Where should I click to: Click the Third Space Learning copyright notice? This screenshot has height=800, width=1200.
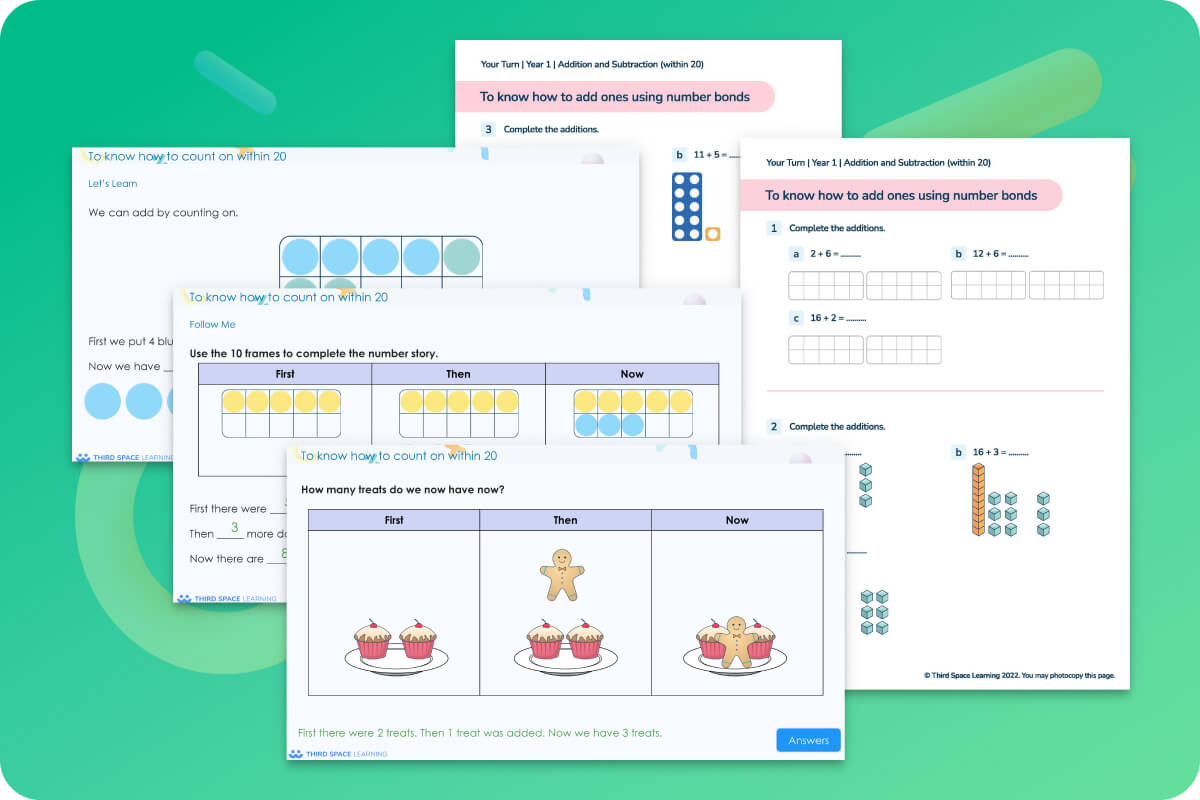[x=1019, y=675]
